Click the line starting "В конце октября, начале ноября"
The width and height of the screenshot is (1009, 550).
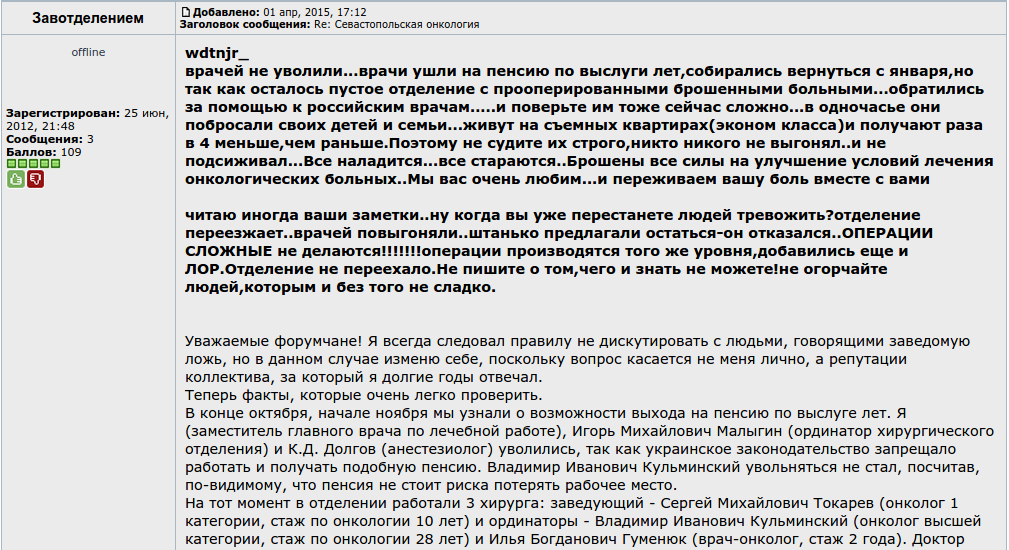tap(546, 414)
